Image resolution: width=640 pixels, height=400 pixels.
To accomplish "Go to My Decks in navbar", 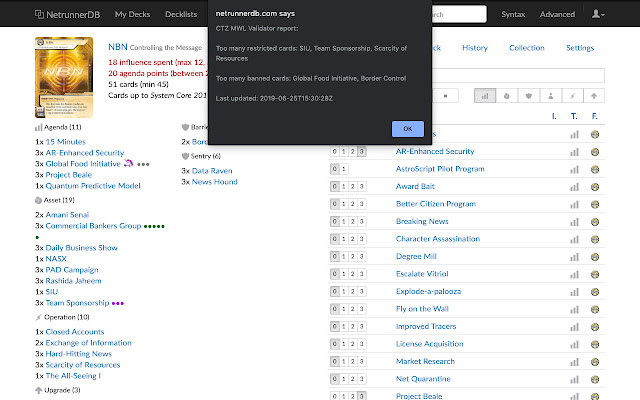I will [132, 14].
